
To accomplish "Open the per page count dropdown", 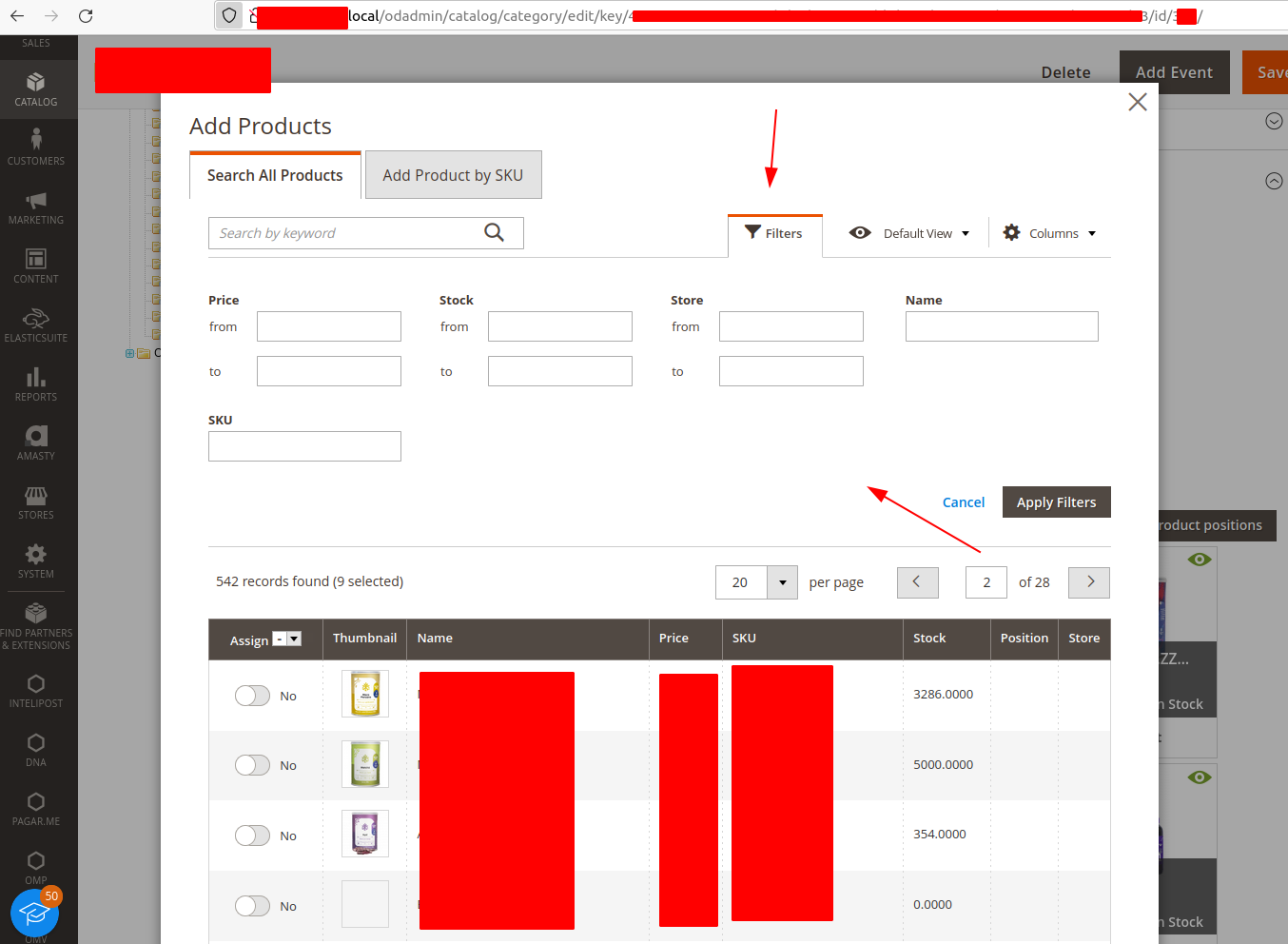I will (782, 582).
